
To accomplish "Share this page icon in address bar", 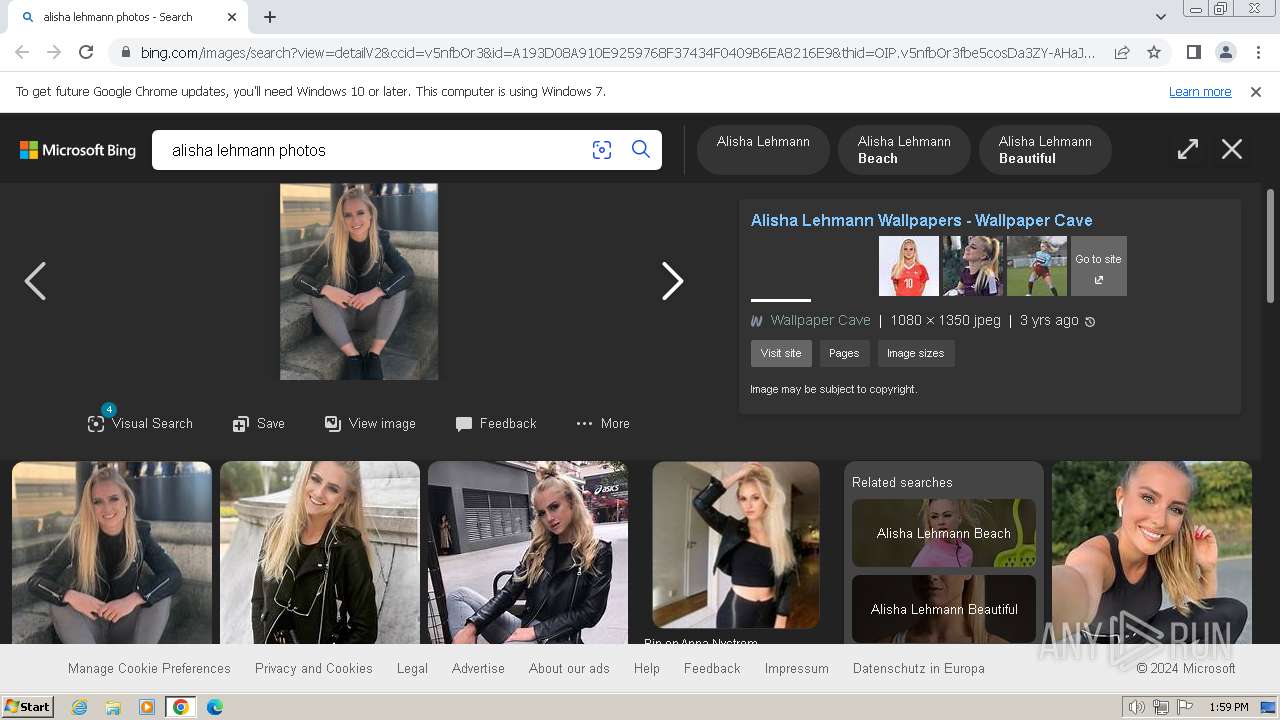I will 1122,52.
